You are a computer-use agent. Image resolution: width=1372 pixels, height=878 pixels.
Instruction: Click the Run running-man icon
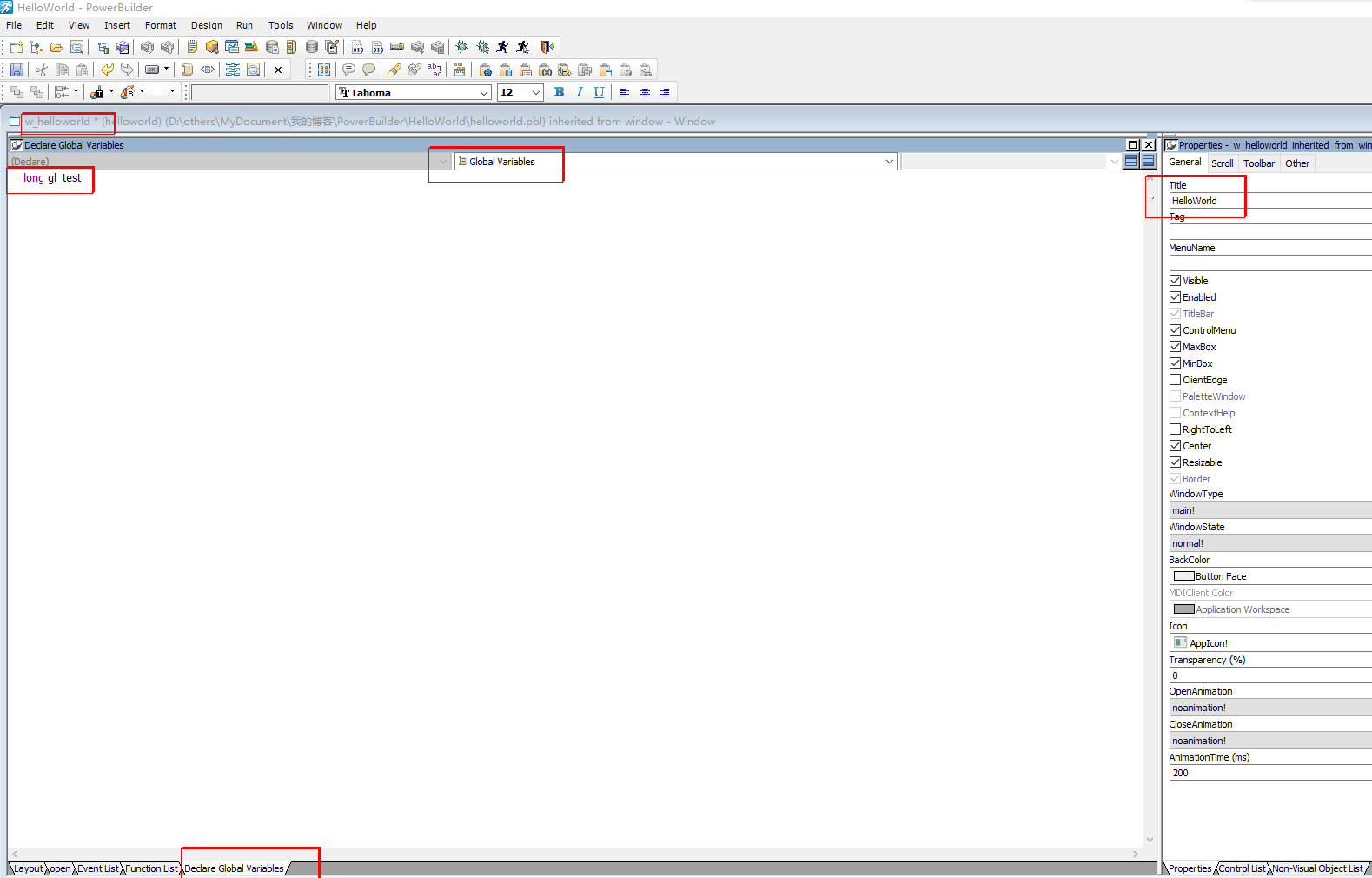coord(502,47)
